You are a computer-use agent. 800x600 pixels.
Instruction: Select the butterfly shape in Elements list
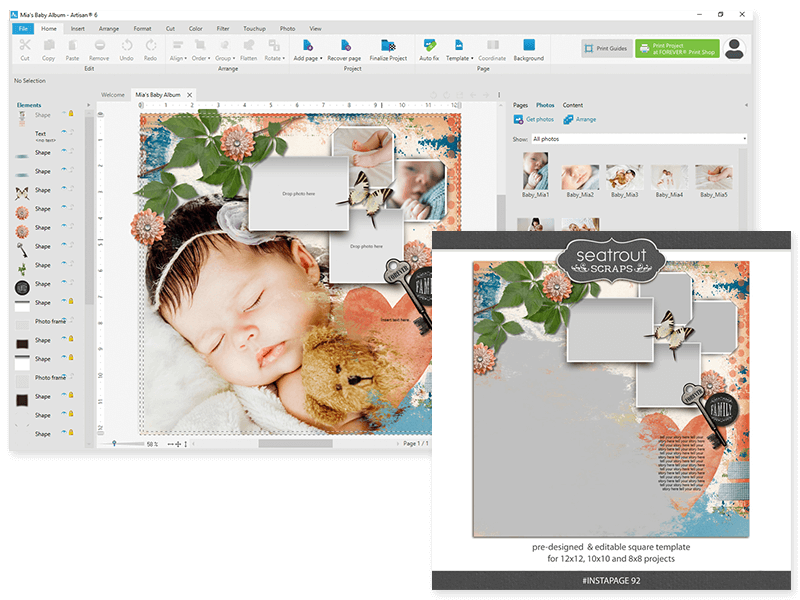coord(22,193)
